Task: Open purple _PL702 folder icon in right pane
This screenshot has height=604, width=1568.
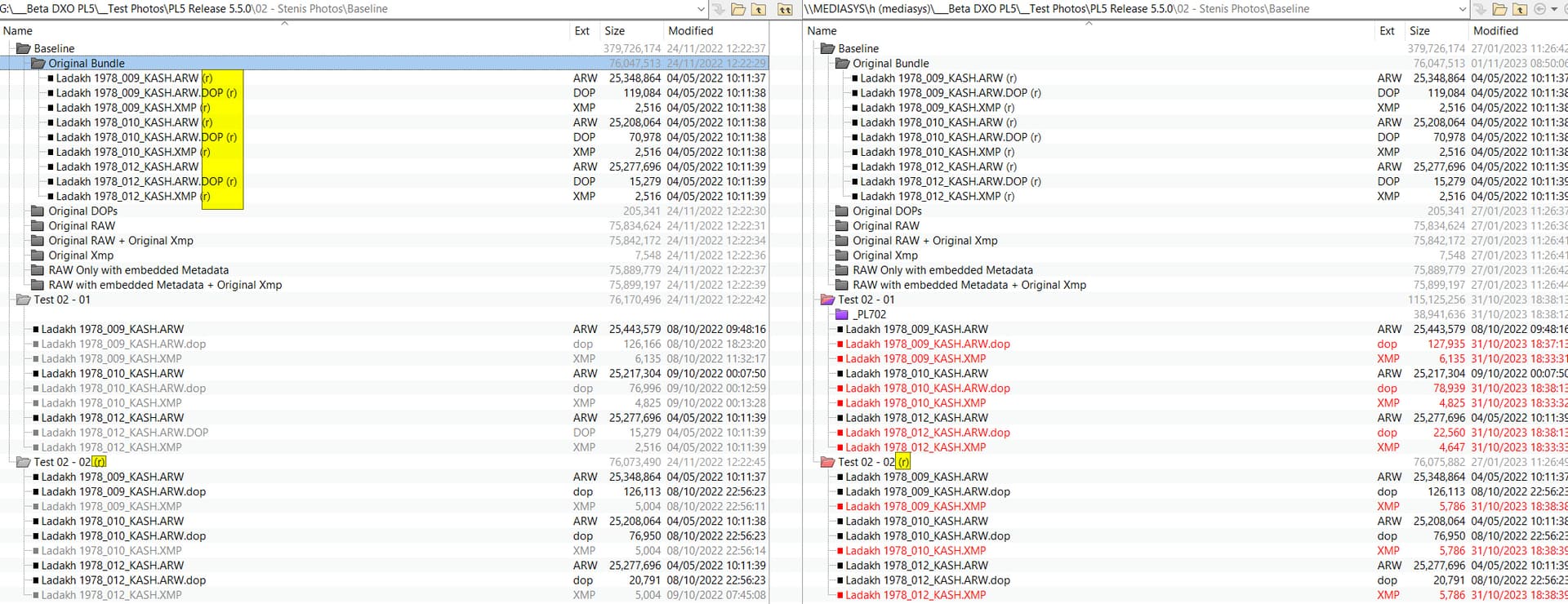Action: pos(842,314)
